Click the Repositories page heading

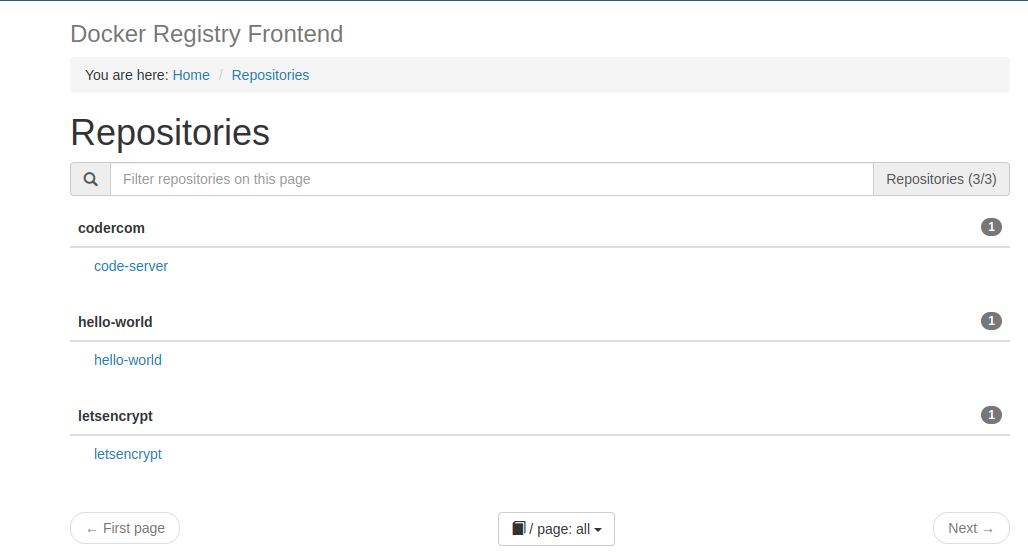(170, 132)
